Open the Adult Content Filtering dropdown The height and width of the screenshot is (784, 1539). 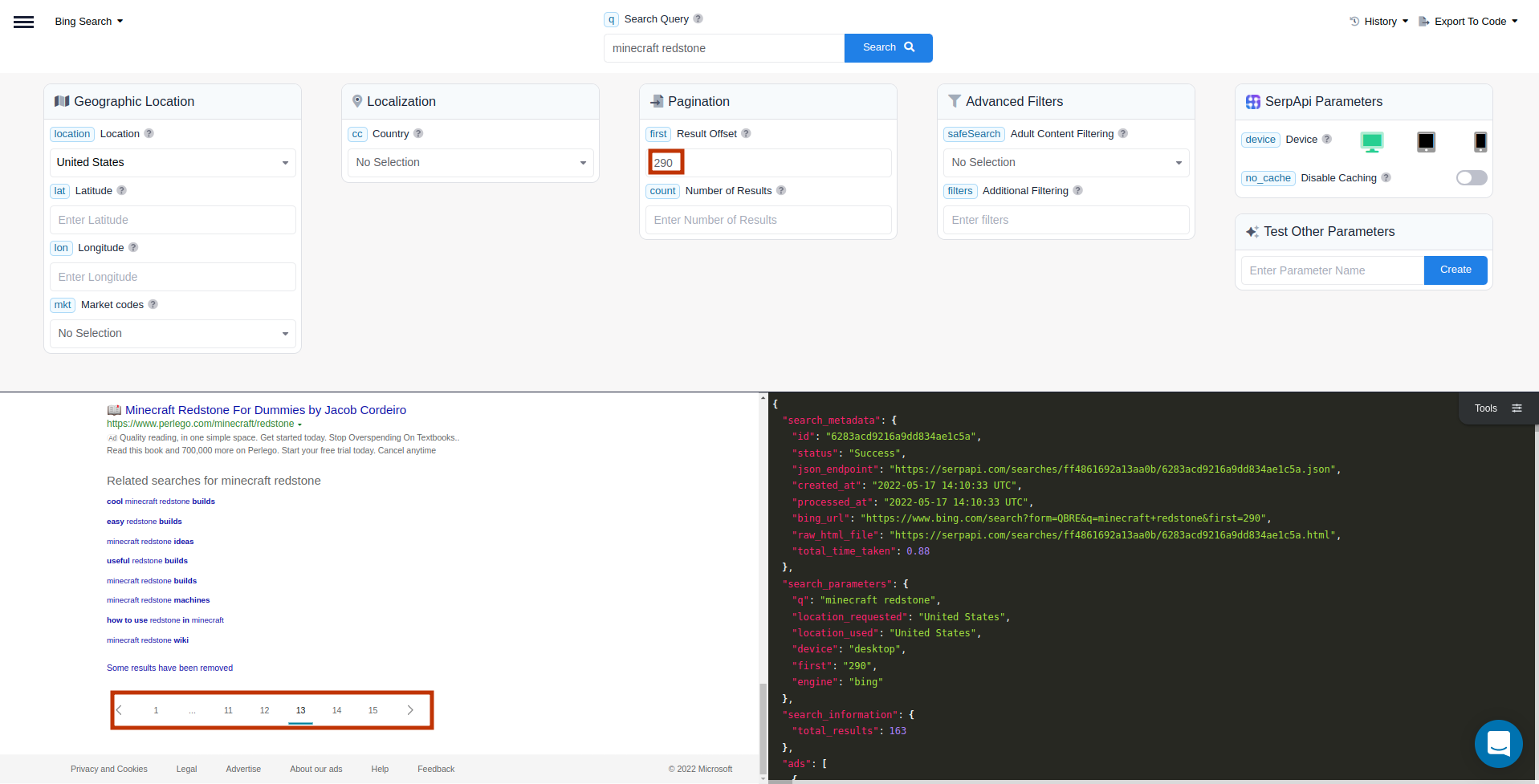[x=1065, y=162]
